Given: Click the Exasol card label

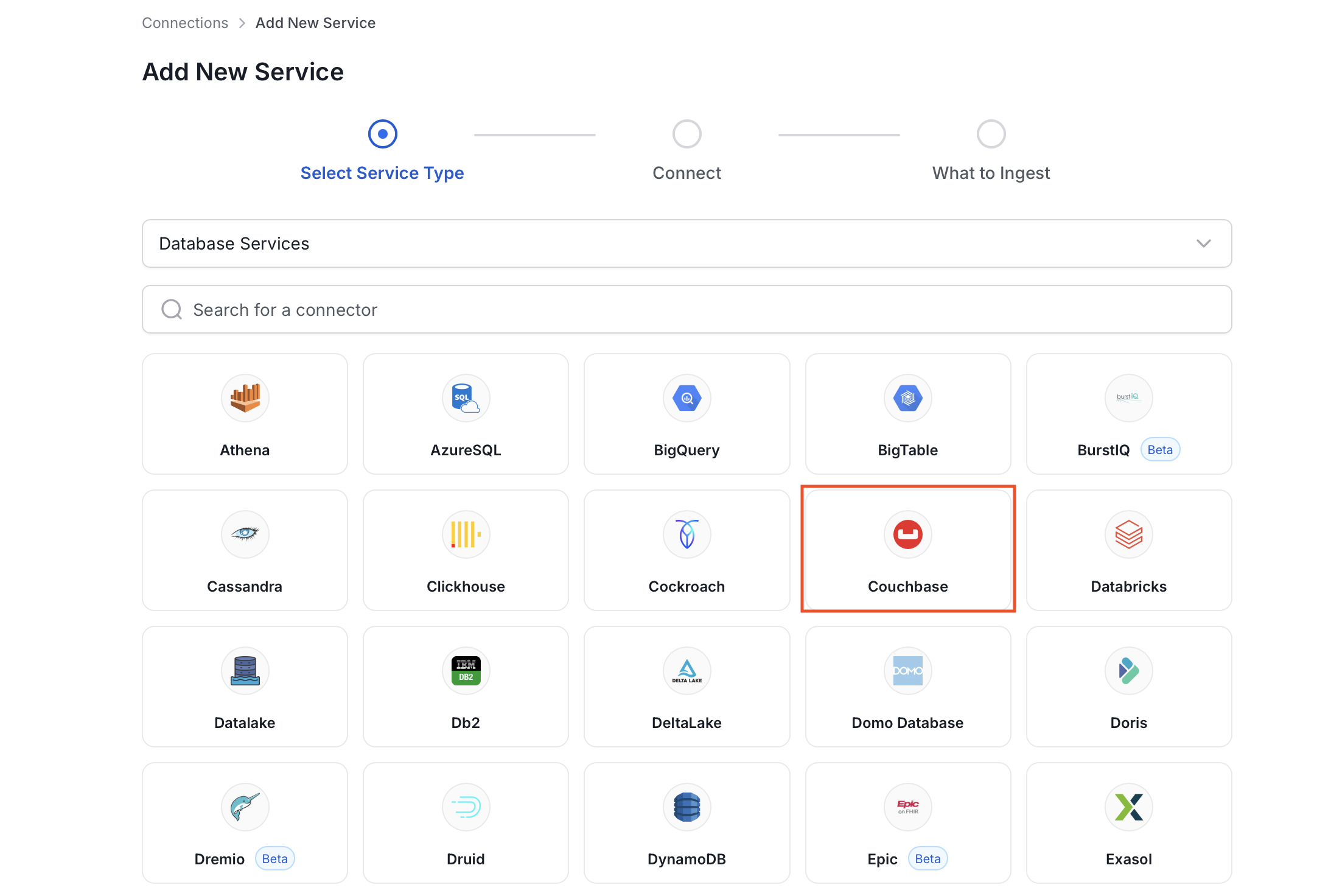Looking at the screenshot, I should (1128, 859).
